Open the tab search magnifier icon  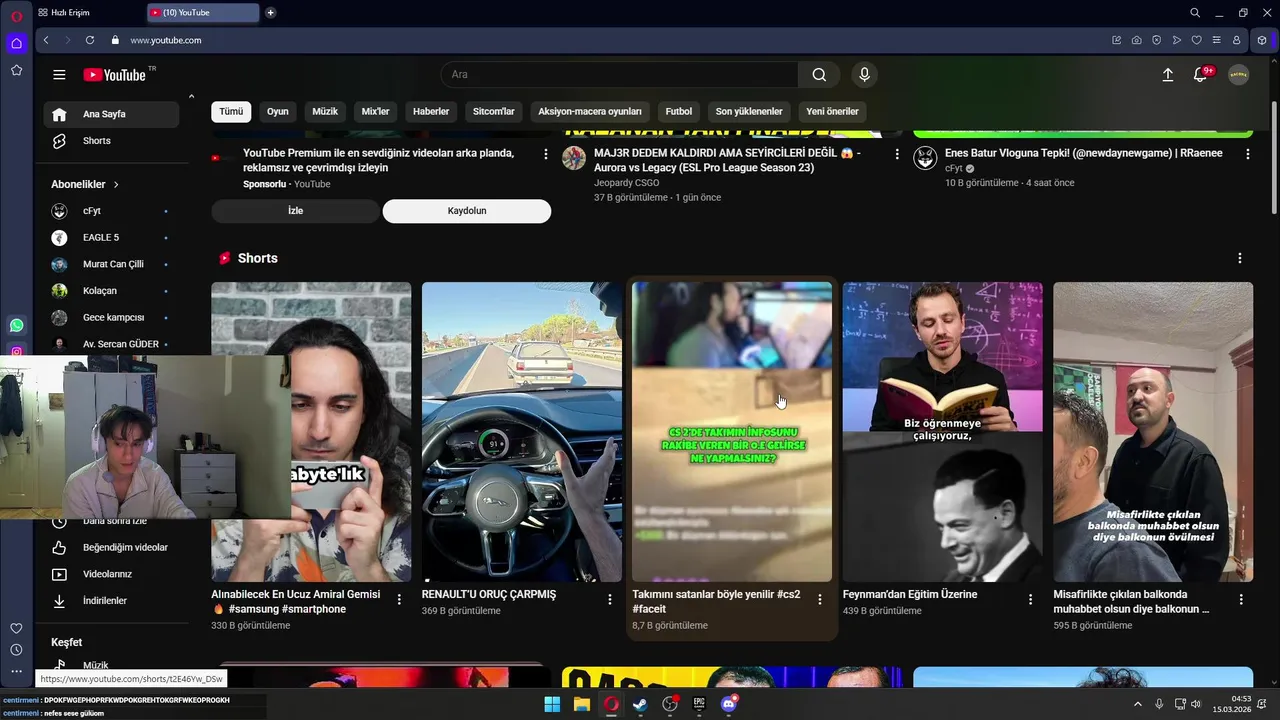[x=1195, y=13]
